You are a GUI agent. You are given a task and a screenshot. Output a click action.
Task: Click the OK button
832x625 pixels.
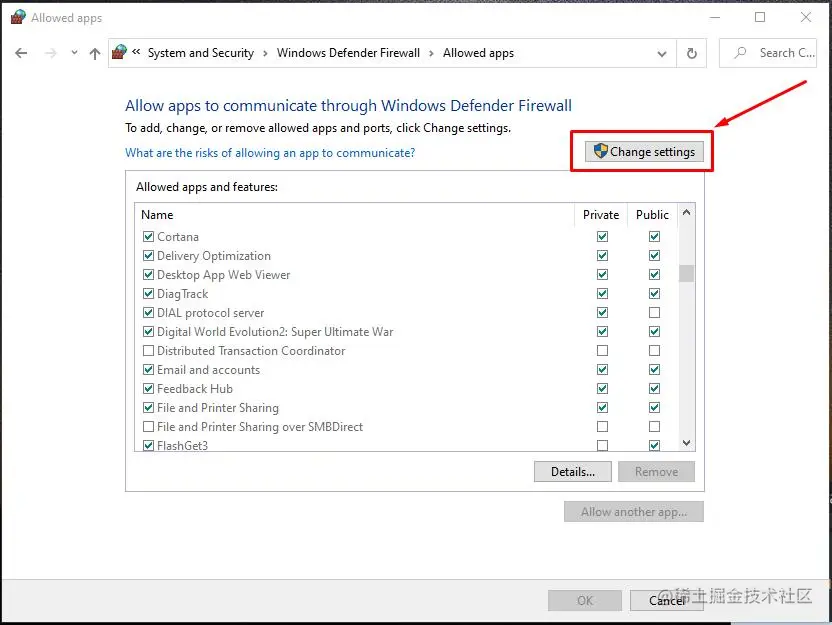[585, 601]
